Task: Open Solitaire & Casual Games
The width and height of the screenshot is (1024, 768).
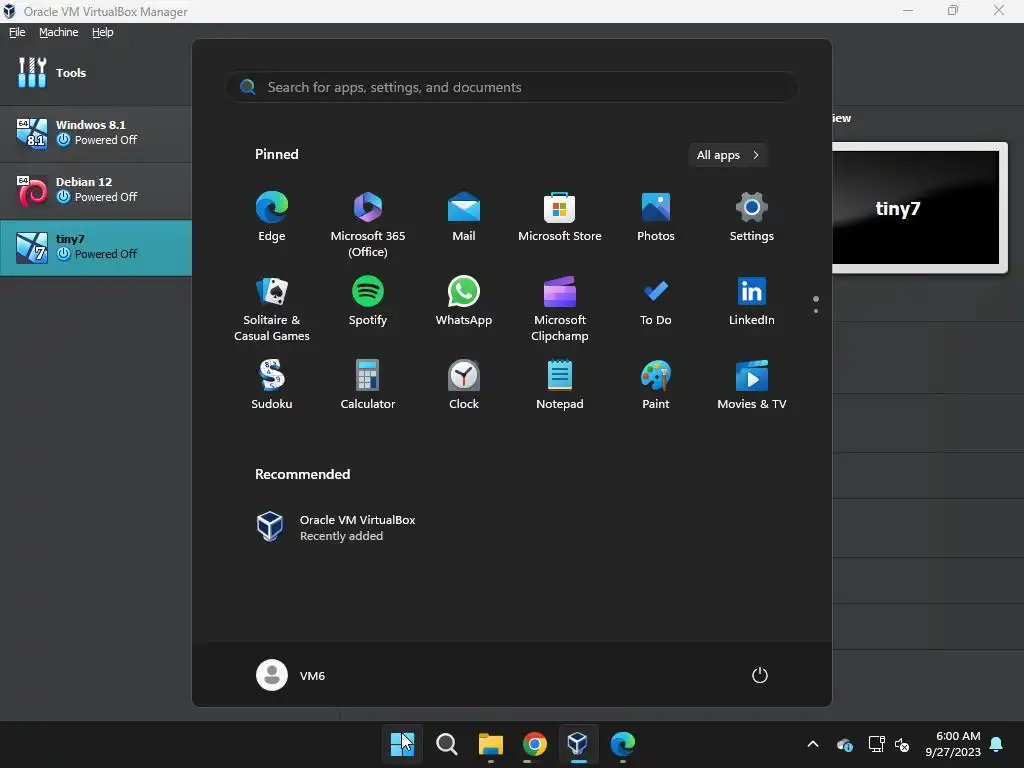Action: pyautogui.click(x=272, y=308)
